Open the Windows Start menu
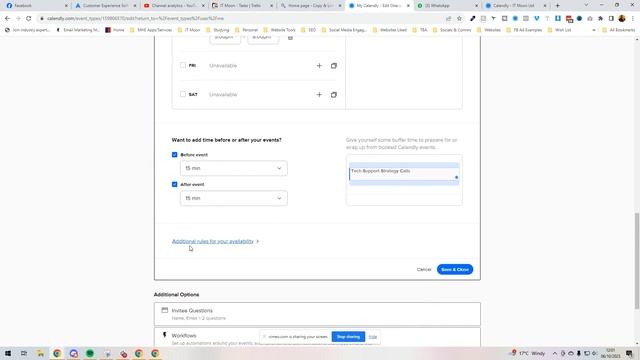The image size is (640, 360). pyautogui.click(x=8, y=353)
